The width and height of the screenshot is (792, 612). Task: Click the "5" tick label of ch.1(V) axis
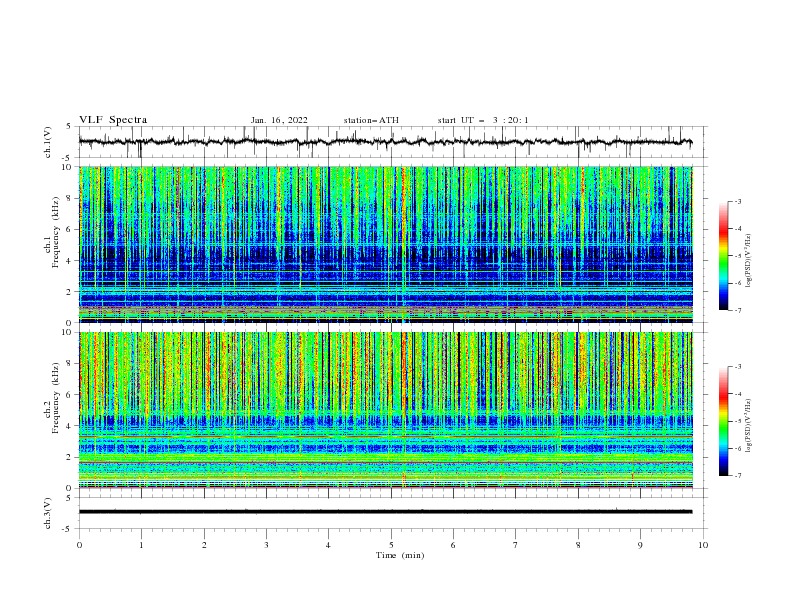tap(71, 127)
